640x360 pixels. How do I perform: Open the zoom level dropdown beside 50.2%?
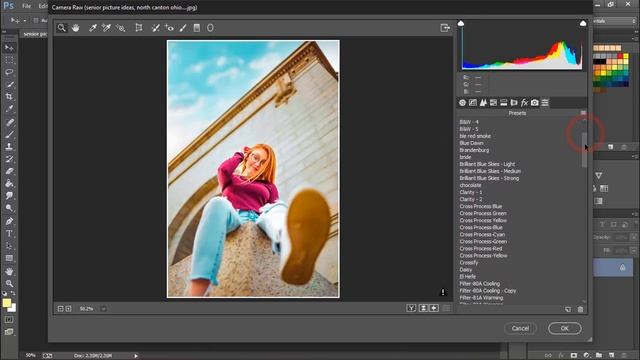click(103, 309)
